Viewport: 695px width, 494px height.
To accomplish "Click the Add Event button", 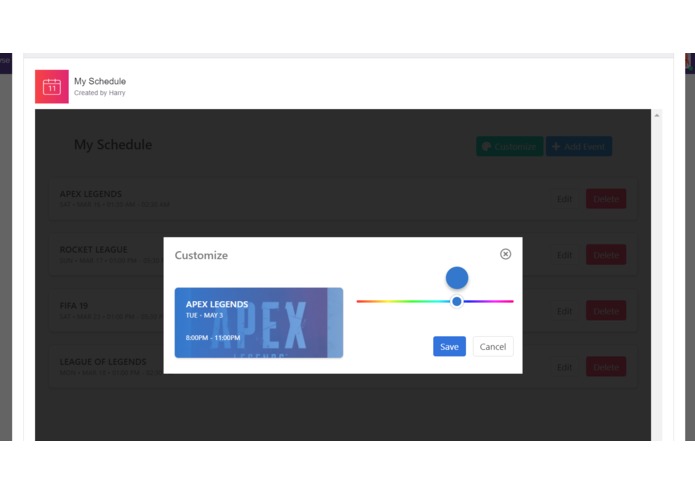I will coord(579,146).
